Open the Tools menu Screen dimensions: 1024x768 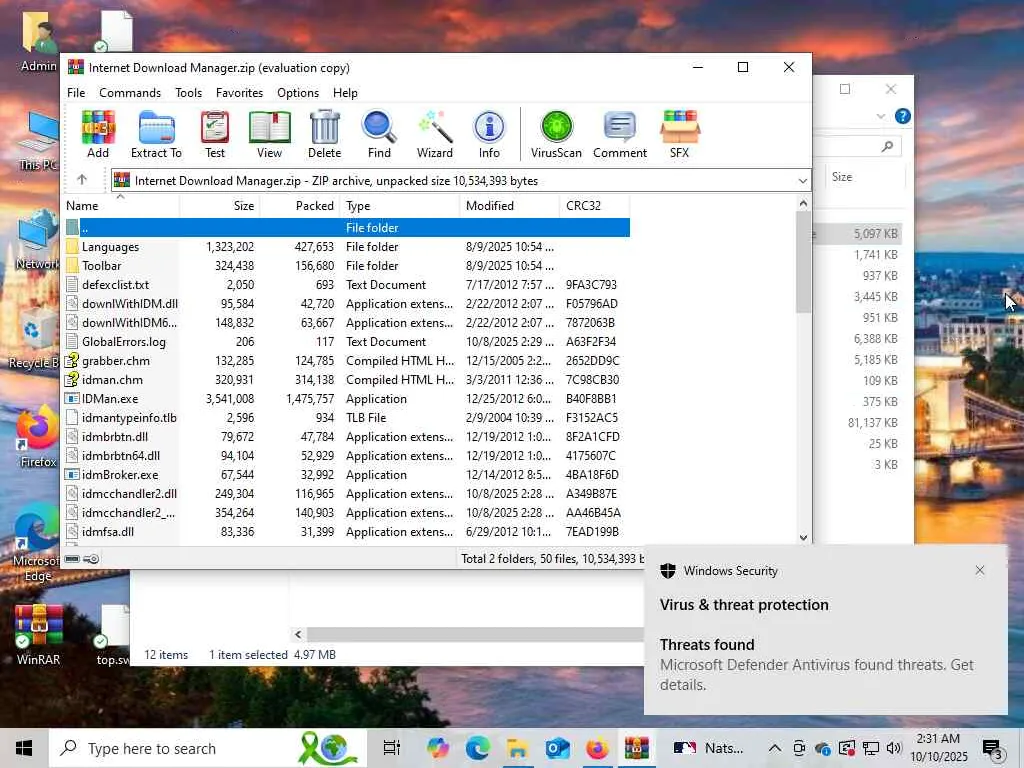pyautogui.click(x=188, y=93)
